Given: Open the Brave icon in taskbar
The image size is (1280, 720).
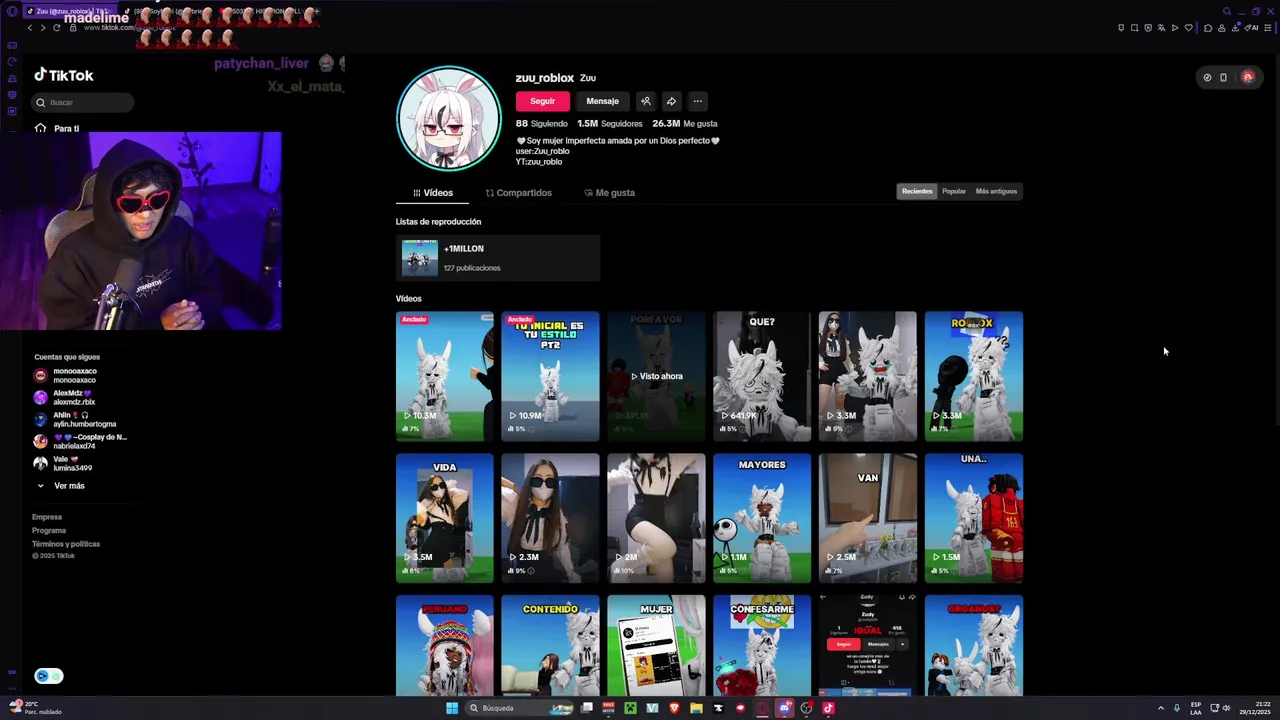Looking at the screenshot, I should pyautogui.click(x=674, y=708).
